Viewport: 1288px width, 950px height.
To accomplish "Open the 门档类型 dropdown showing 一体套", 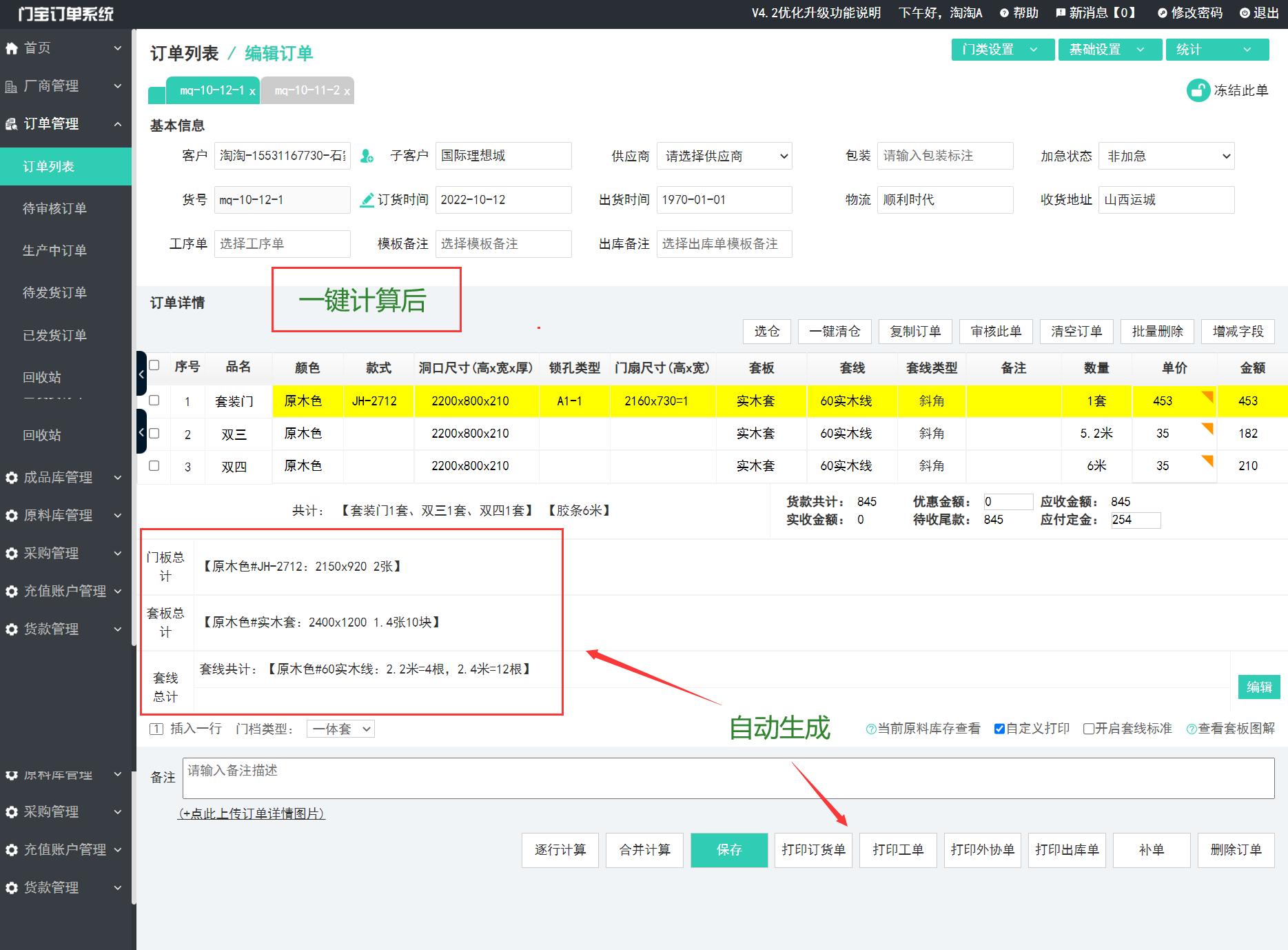I will (340, 729).
